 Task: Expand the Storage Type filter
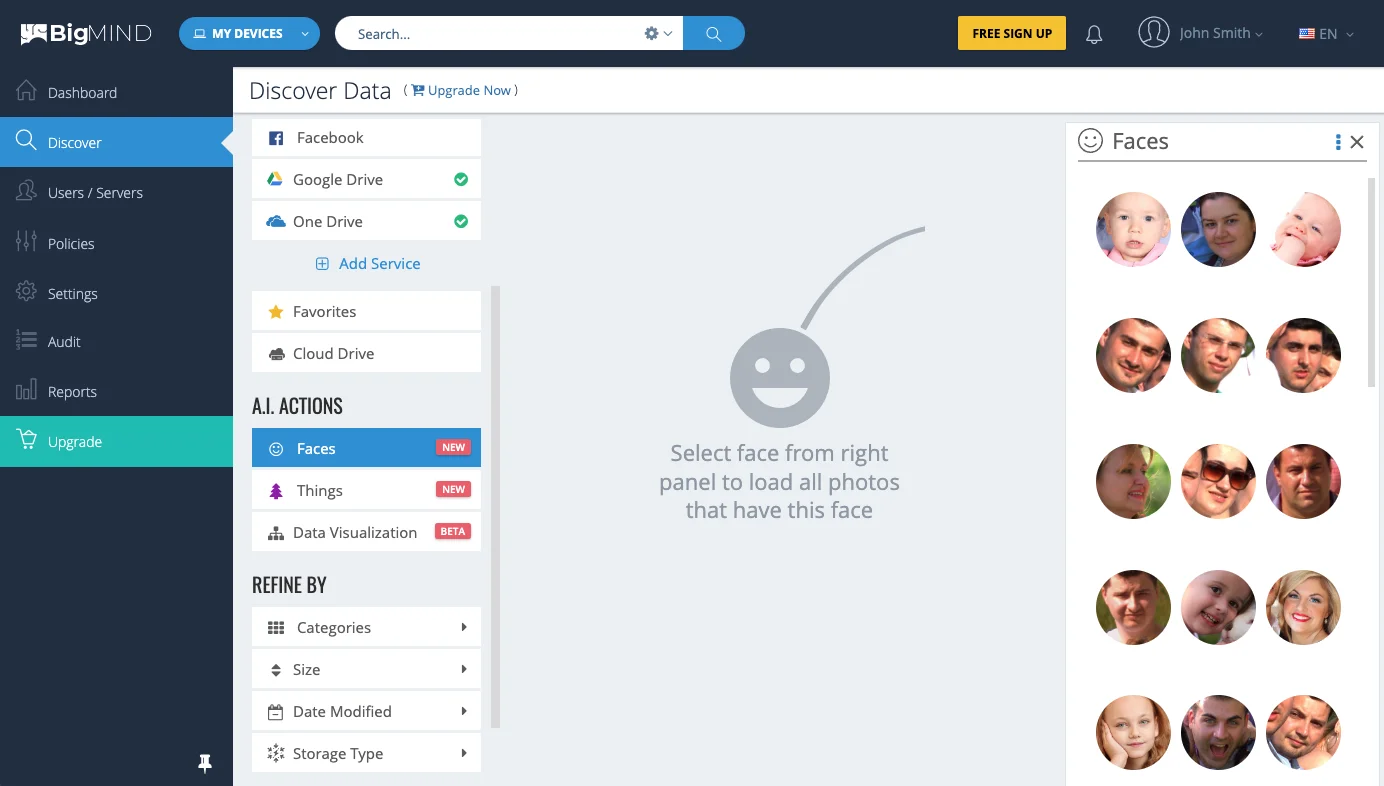[x=366, y=753]
